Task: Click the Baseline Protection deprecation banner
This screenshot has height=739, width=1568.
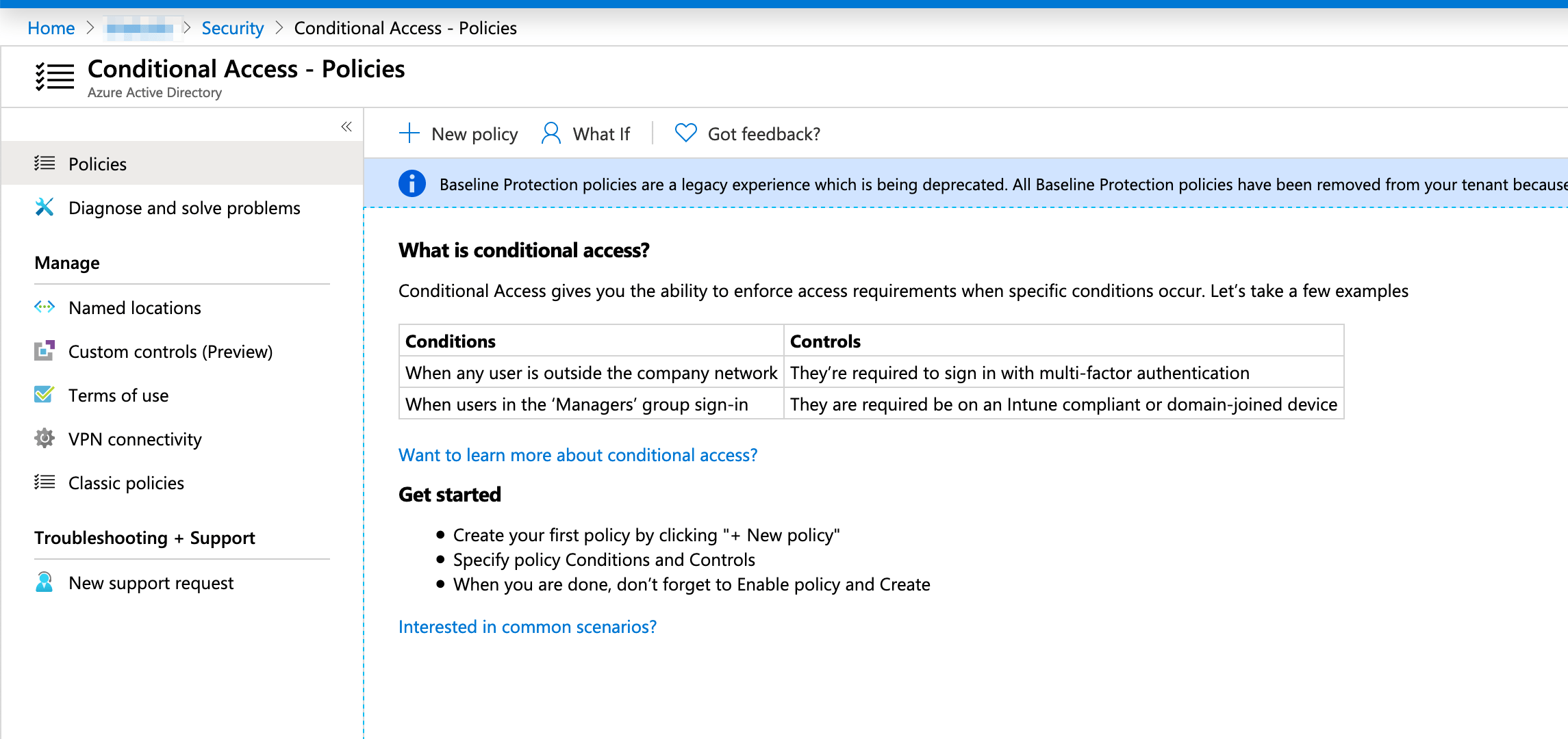Action: coord(959,184)
